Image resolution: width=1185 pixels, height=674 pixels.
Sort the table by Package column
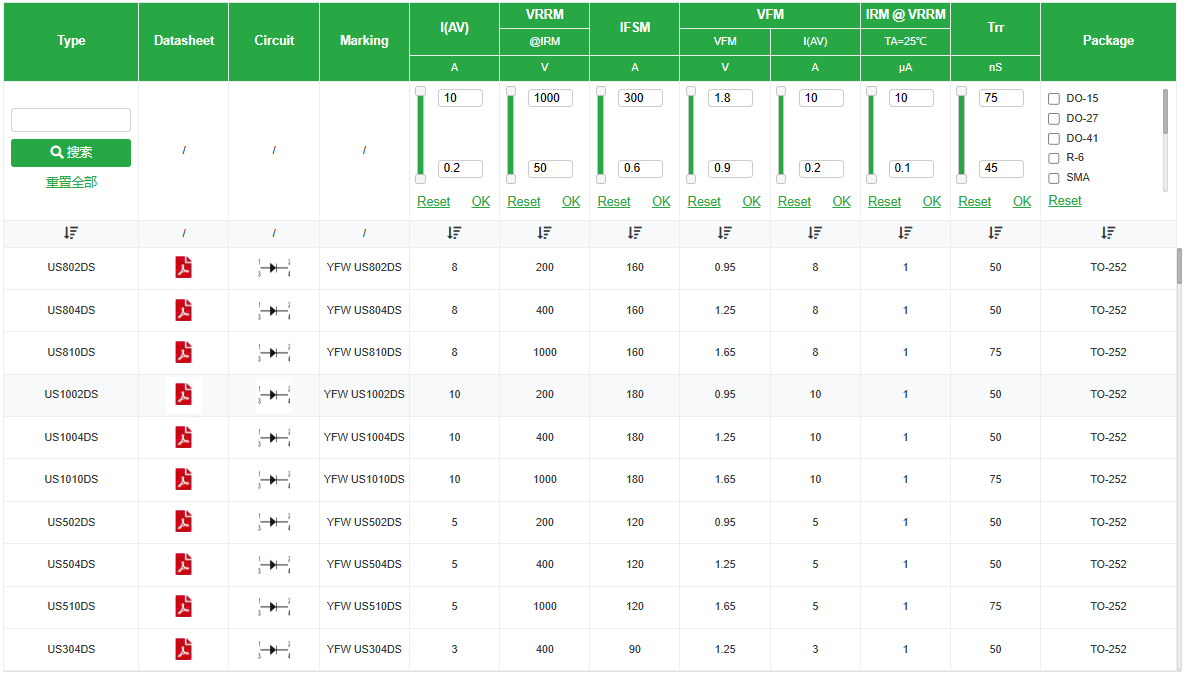(x=1107, y=233)
